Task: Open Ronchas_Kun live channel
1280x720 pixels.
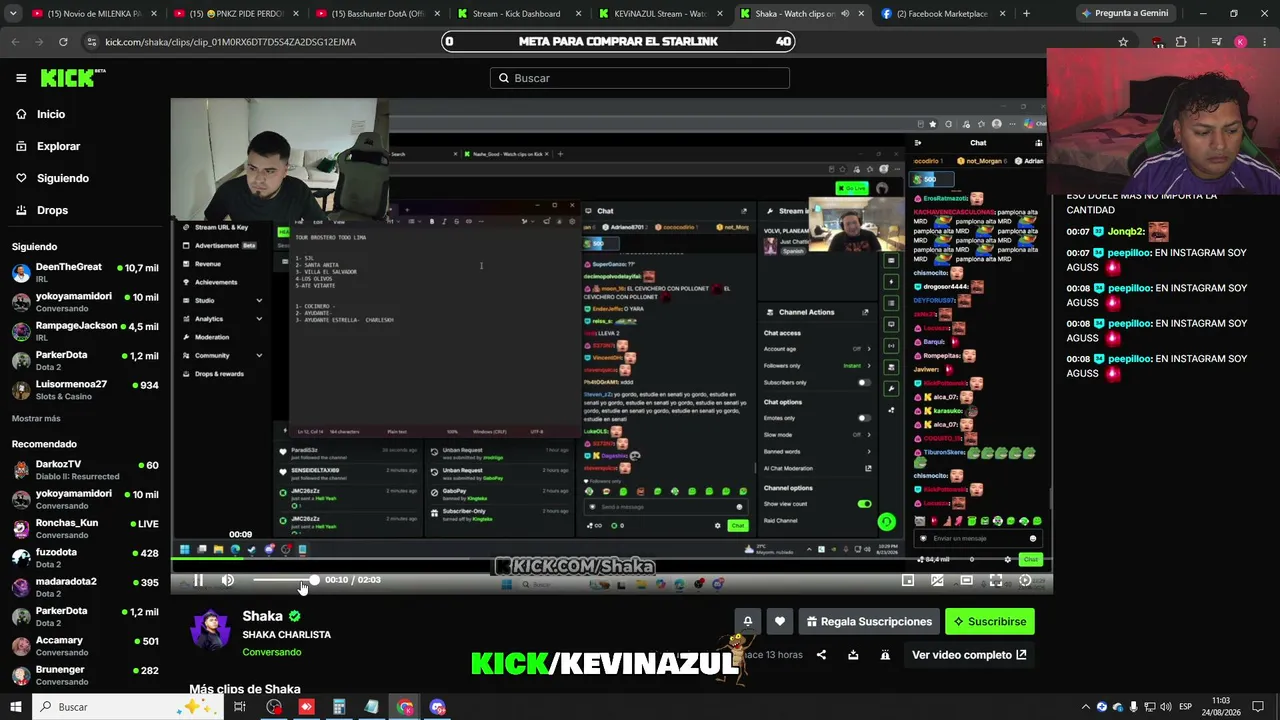Action: click(x=85, y=528)
